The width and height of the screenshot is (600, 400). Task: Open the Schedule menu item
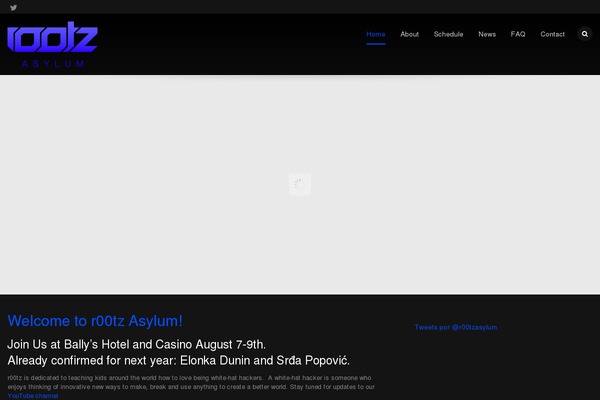pyautogui.click(x=448, y=34)
